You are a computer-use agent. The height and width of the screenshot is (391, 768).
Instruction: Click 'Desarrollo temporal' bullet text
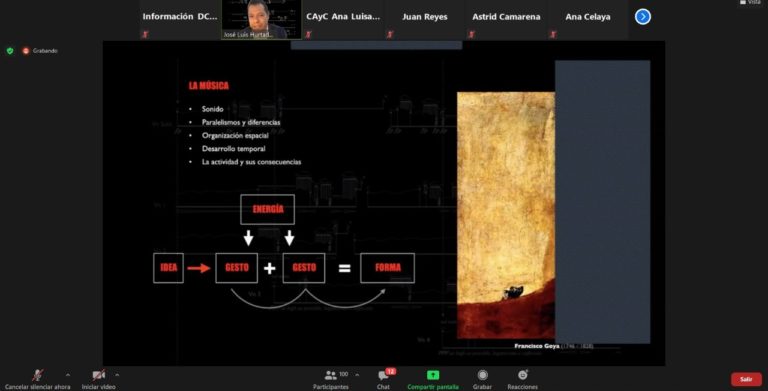point(234,148)
